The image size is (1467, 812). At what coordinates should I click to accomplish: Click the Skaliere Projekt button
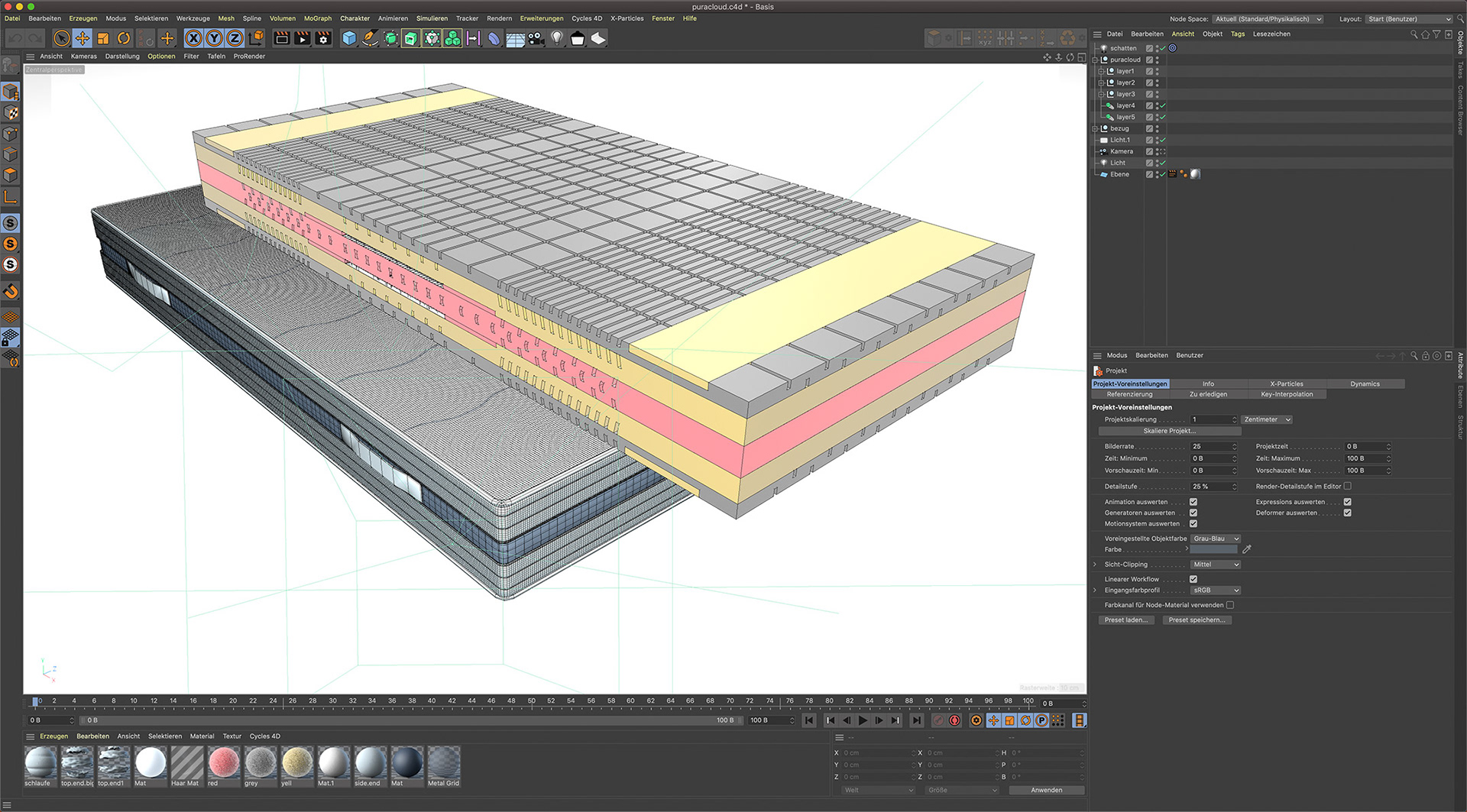pos(1169,431)
